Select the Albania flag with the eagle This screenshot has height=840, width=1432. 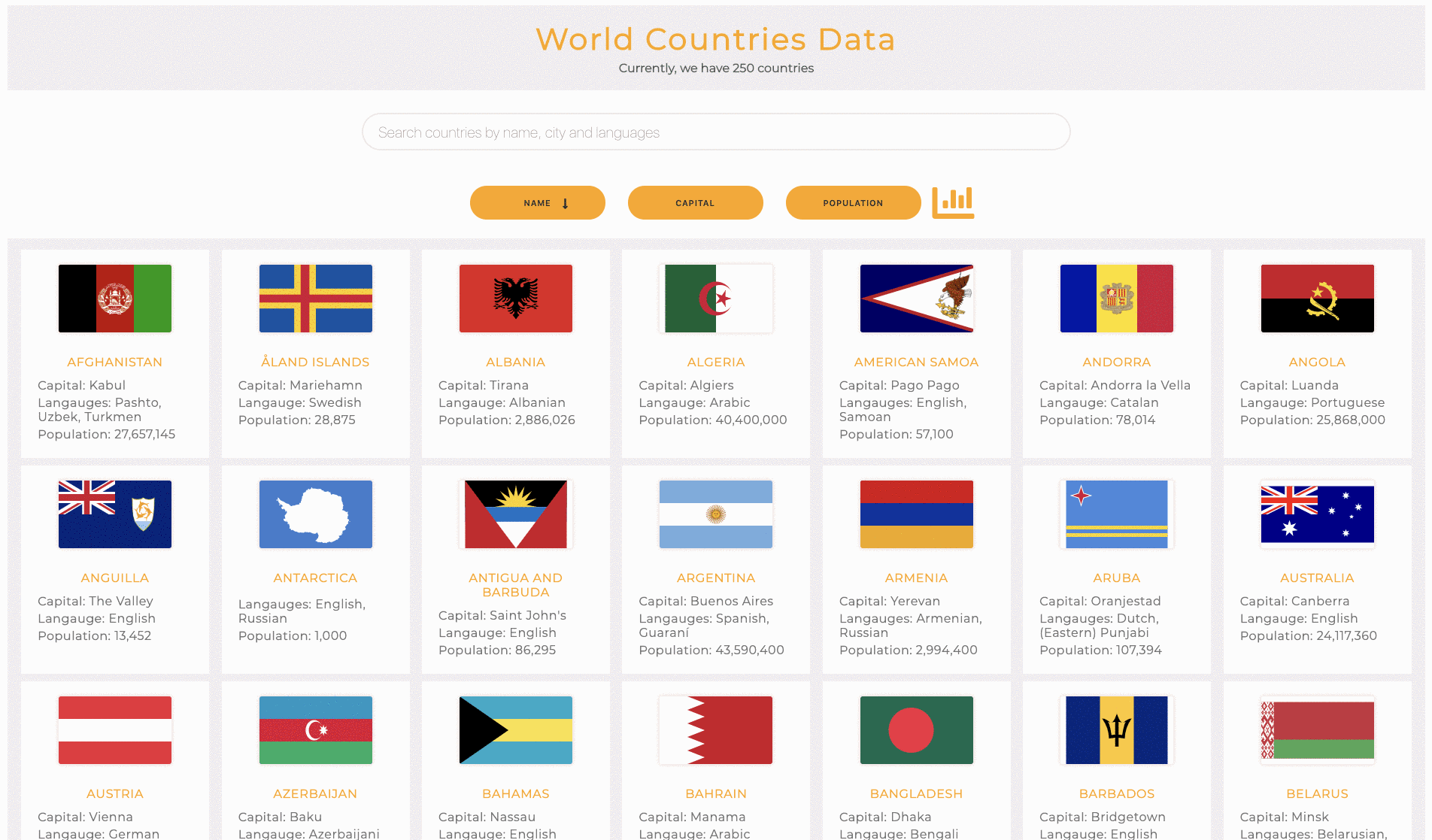click(515, 298)
